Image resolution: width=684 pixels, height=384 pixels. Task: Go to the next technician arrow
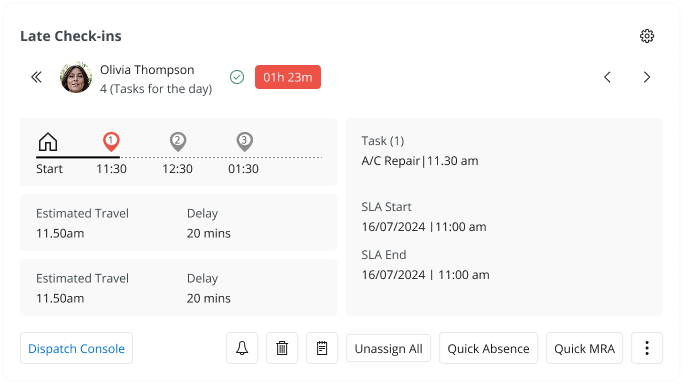tap(647, 77)
